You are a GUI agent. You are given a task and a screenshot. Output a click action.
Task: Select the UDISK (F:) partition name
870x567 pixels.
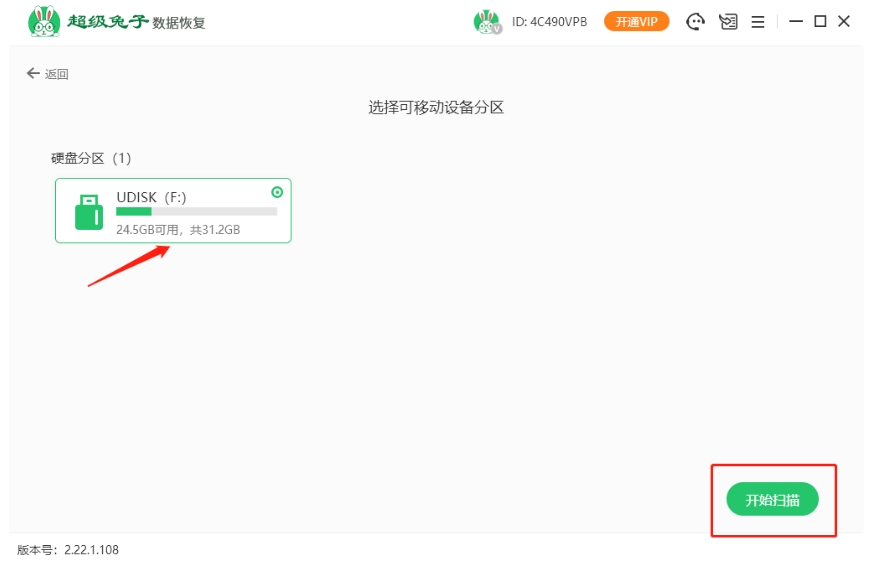coord(151,197)
